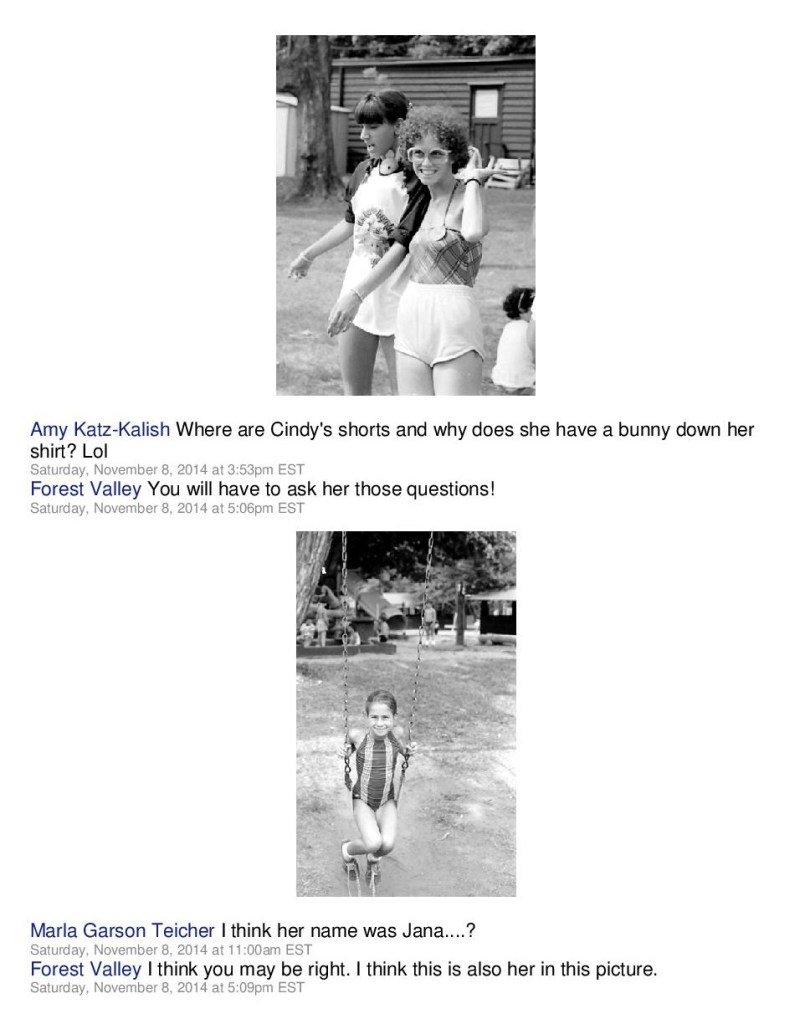Click the 11:00am EST comment timestamp
Image resolution: width=805 pixels, height=1024 pixels.
coord(171,950)
